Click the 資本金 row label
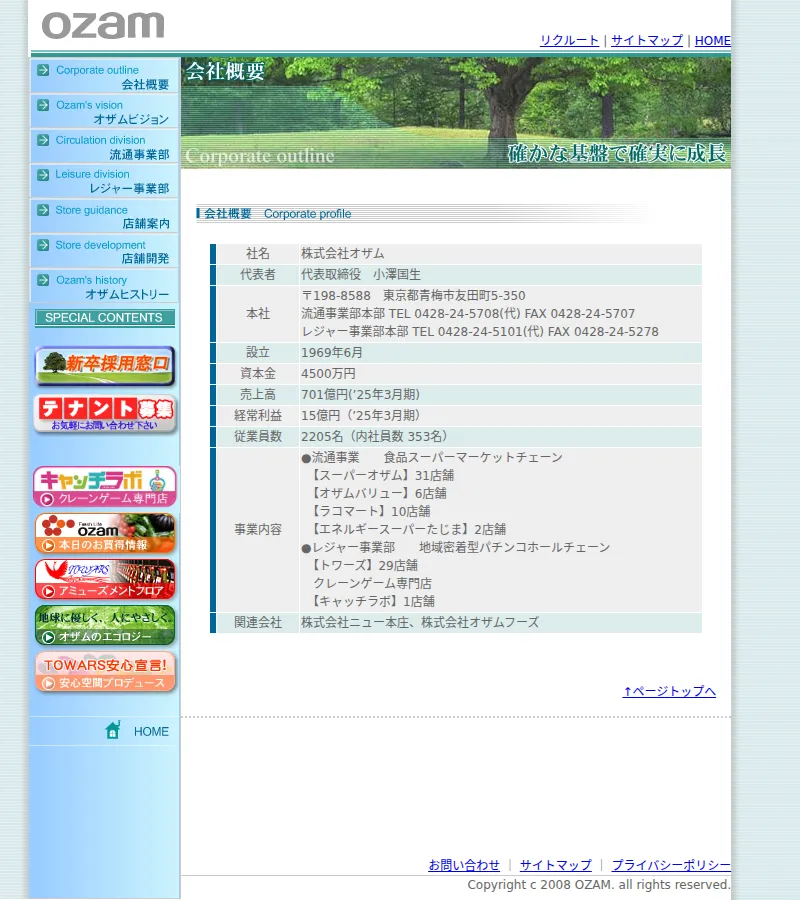800x900 pixels. (x=258, y=374)
